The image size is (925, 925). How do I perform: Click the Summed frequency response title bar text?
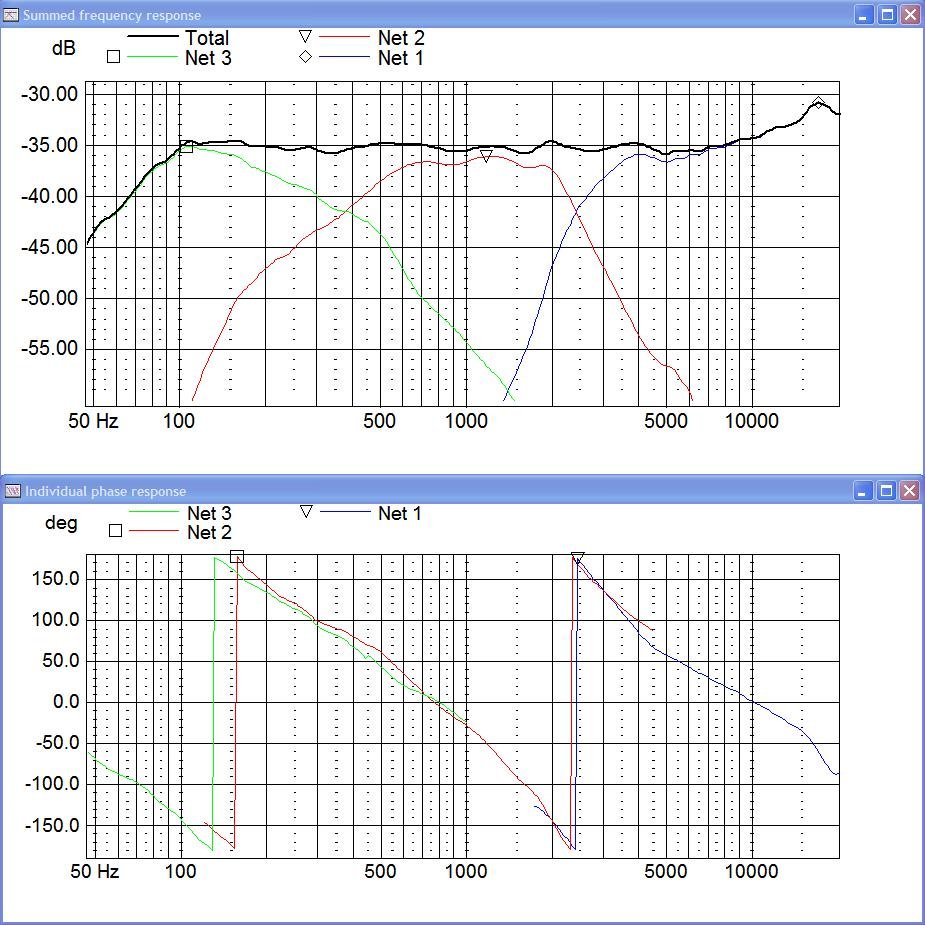112,15
